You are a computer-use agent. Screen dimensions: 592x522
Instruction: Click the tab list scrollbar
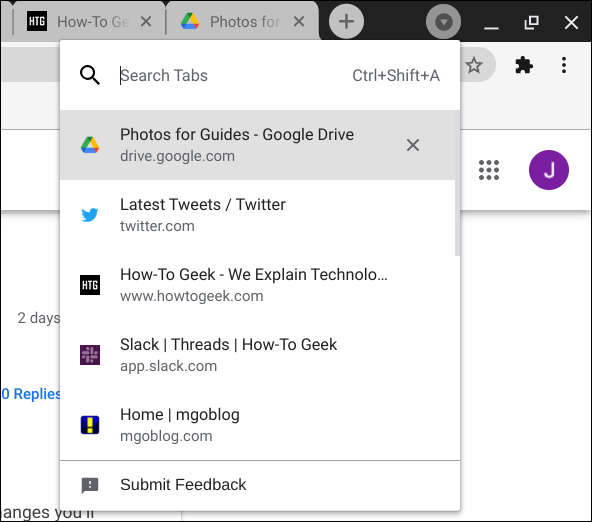coord(457,183)
